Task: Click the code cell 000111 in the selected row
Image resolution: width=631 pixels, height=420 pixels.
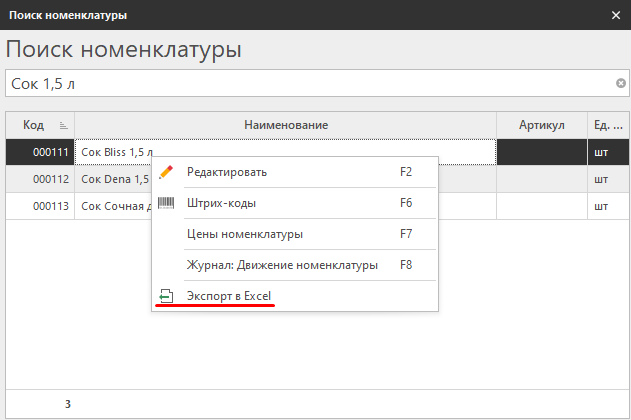Action: [x=50, y=153]
